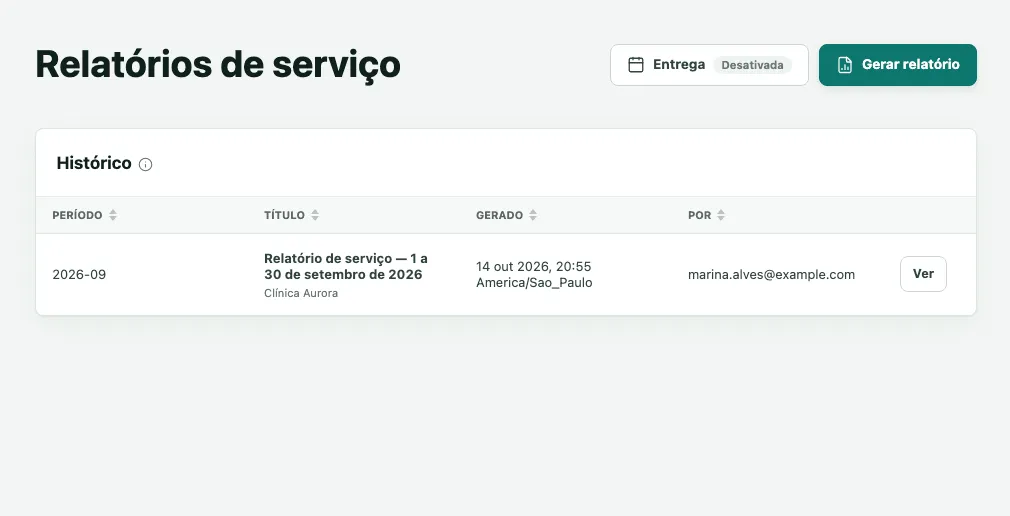Open the Entrega delivery settings button
This screenshot has height=516, width=1010.
click(x=709, y=65)
